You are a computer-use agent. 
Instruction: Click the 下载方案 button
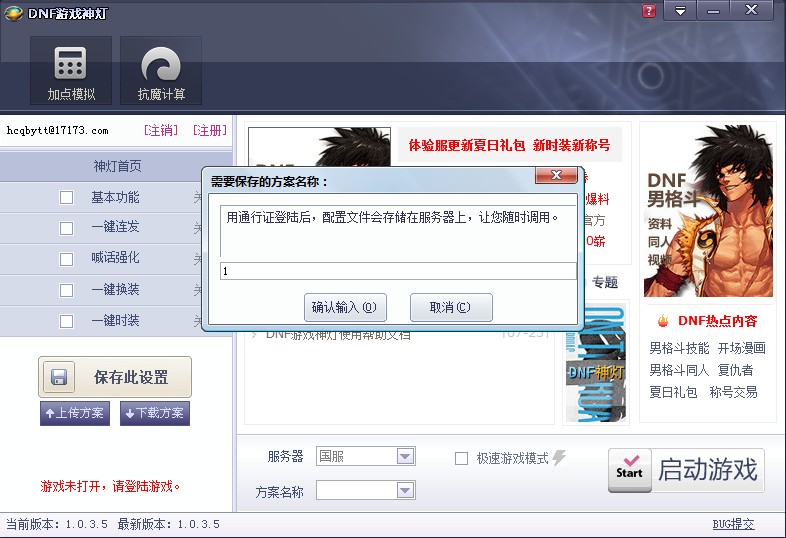coord(155,413)
